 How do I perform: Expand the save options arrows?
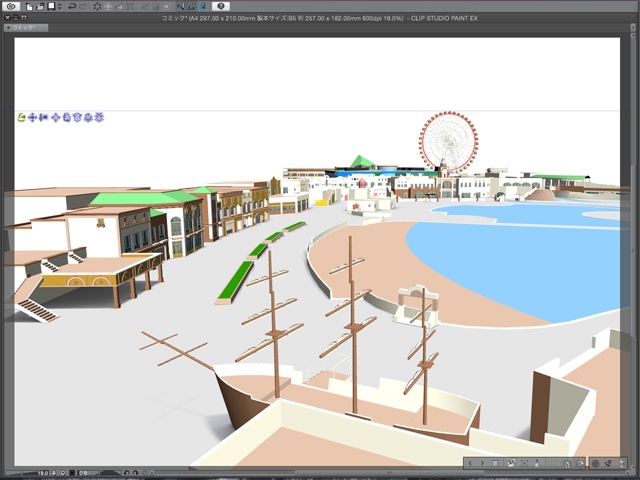tap(60, 7)
